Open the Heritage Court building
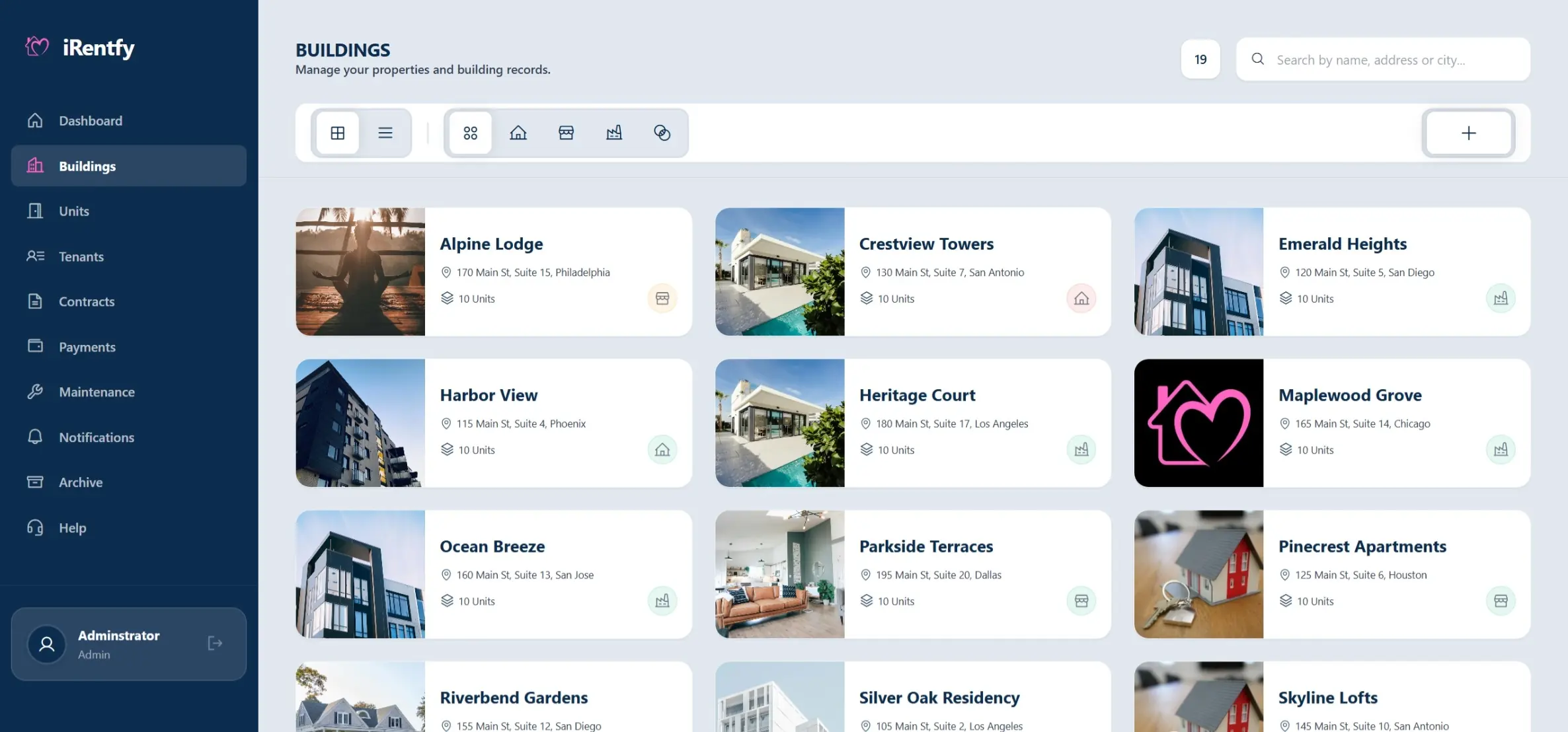Screen dimensions: 1568x732 [x=913, y=423]
